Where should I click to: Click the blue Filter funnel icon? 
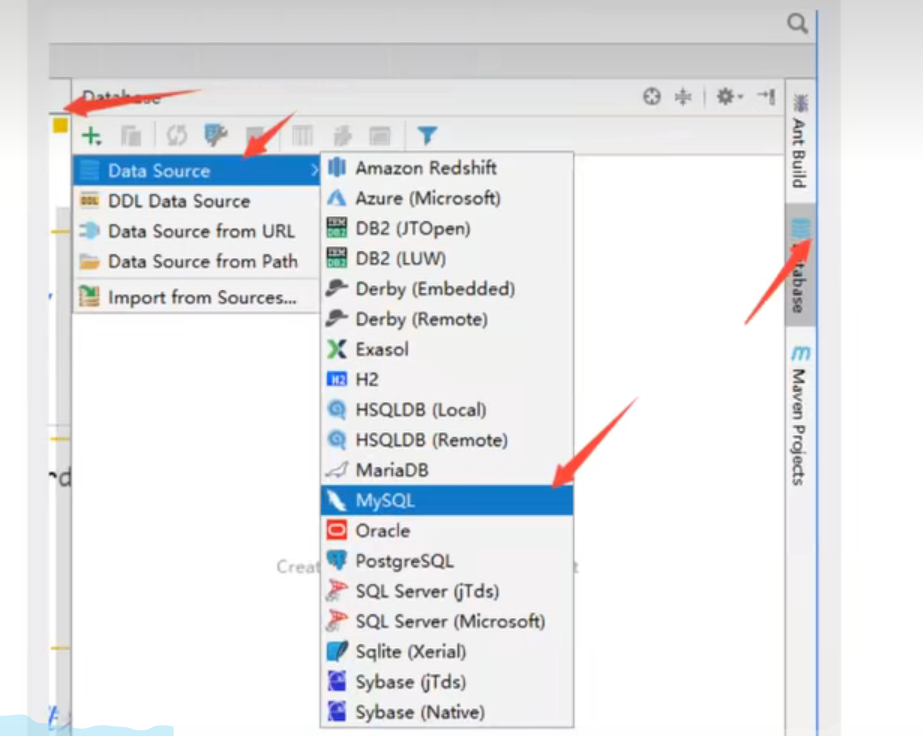click(x=427, y=135)
